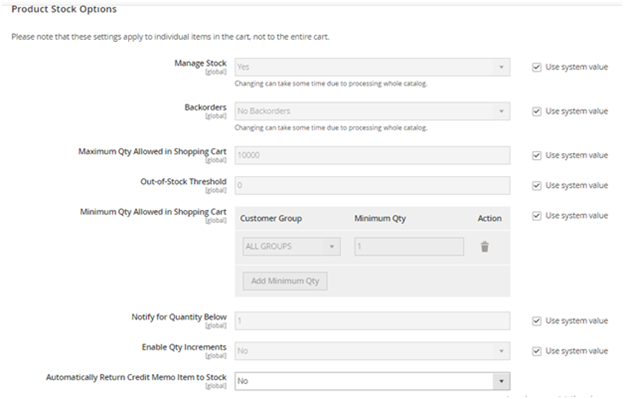This screenshot has width=624, height=399.
Task: Uncheck Use system value for Manage Stock
Action: pos(536,67)
